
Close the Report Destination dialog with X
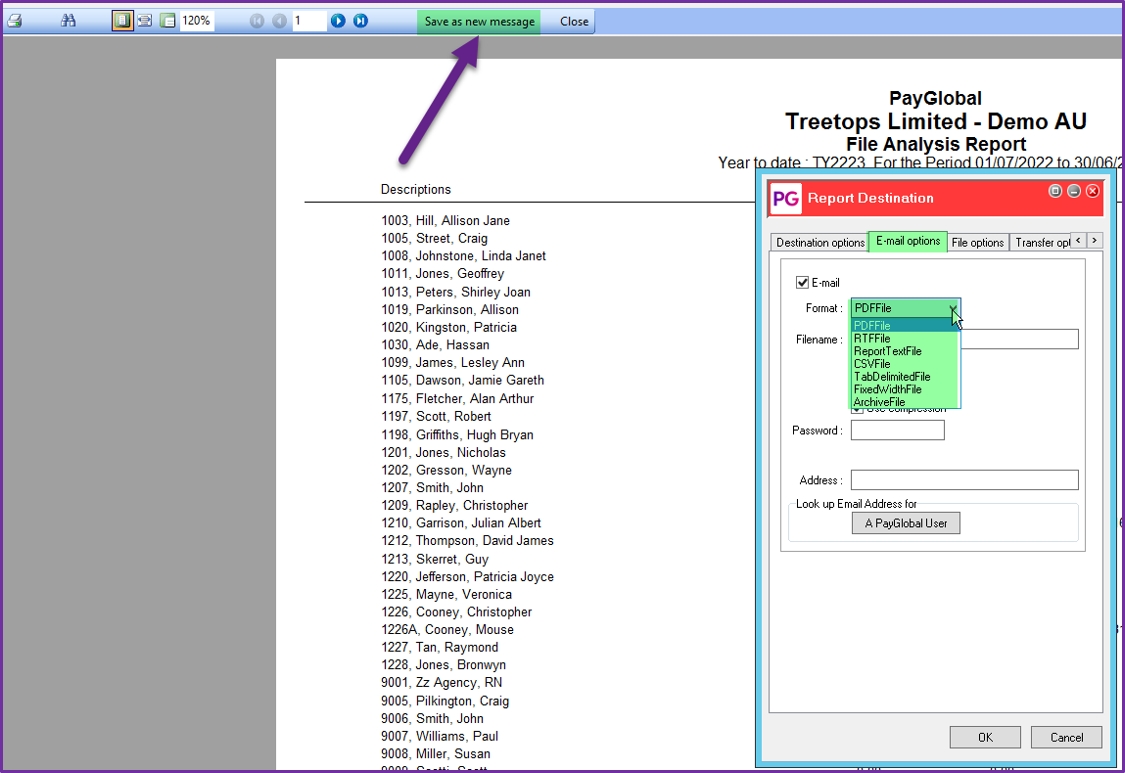[x=1093, y=191]
